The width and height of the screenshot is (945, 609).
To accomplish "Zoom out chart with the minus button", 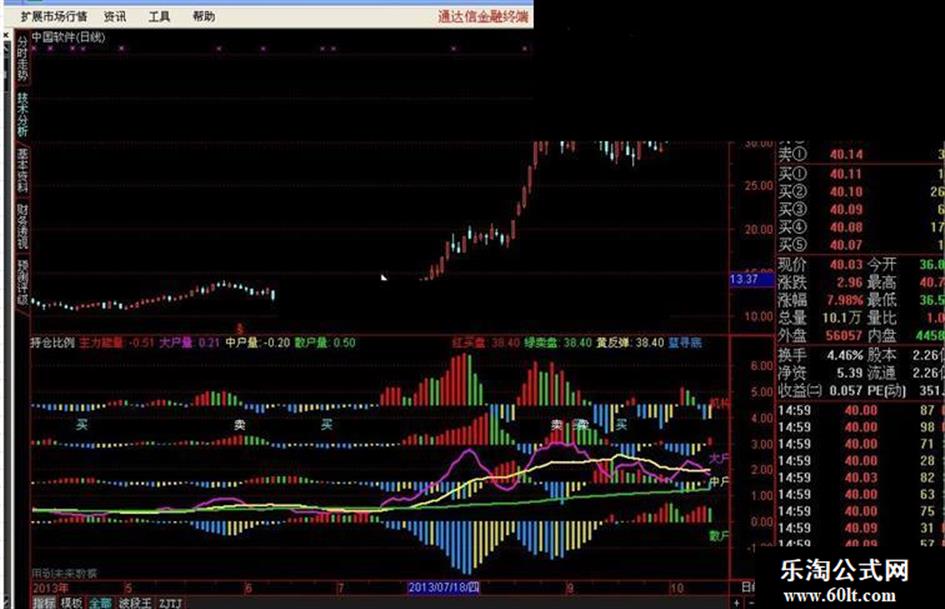I will coord(750,602).
